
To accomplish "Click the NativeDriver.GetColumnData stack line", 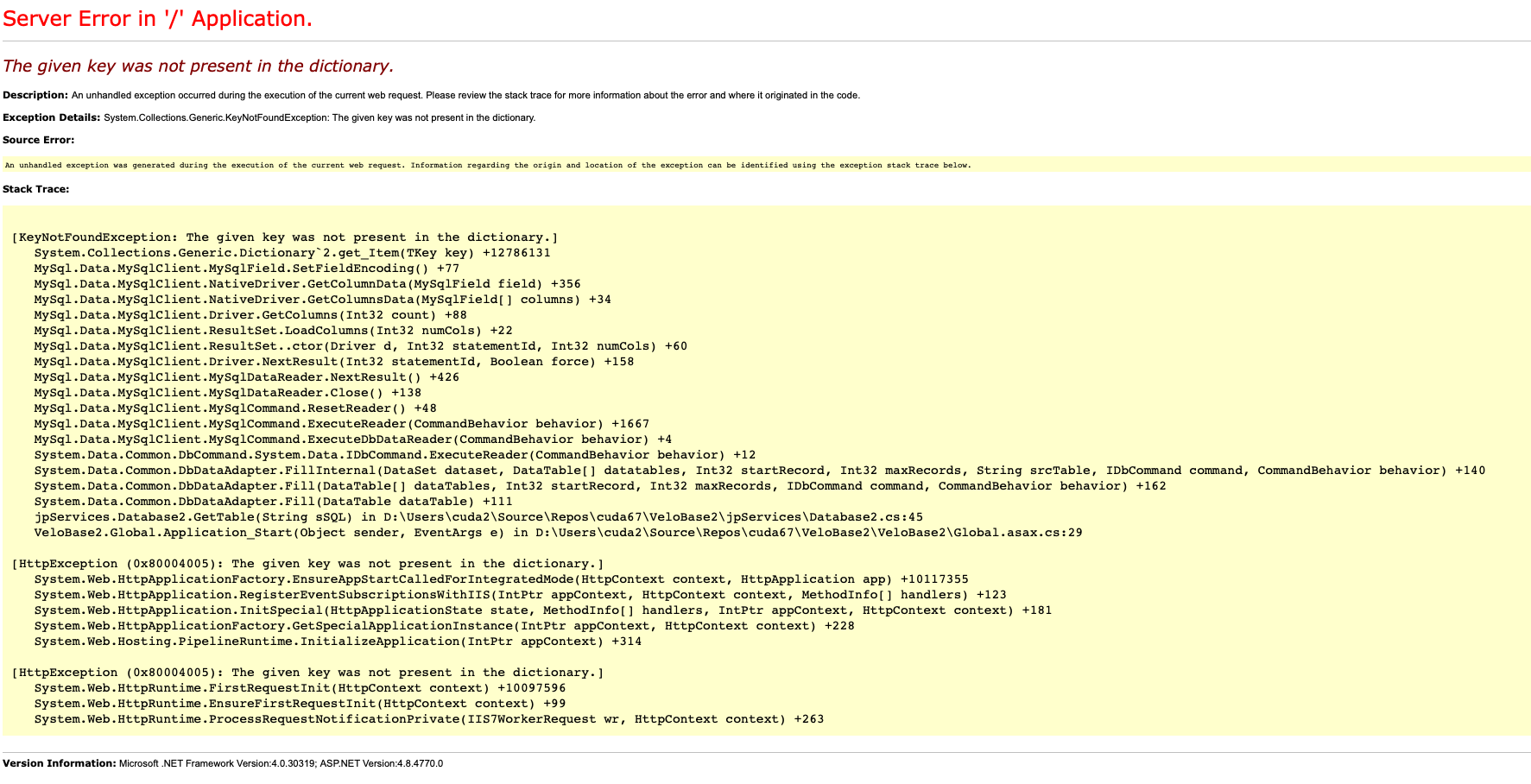I will pyautogui.click(x=307, y=284).
